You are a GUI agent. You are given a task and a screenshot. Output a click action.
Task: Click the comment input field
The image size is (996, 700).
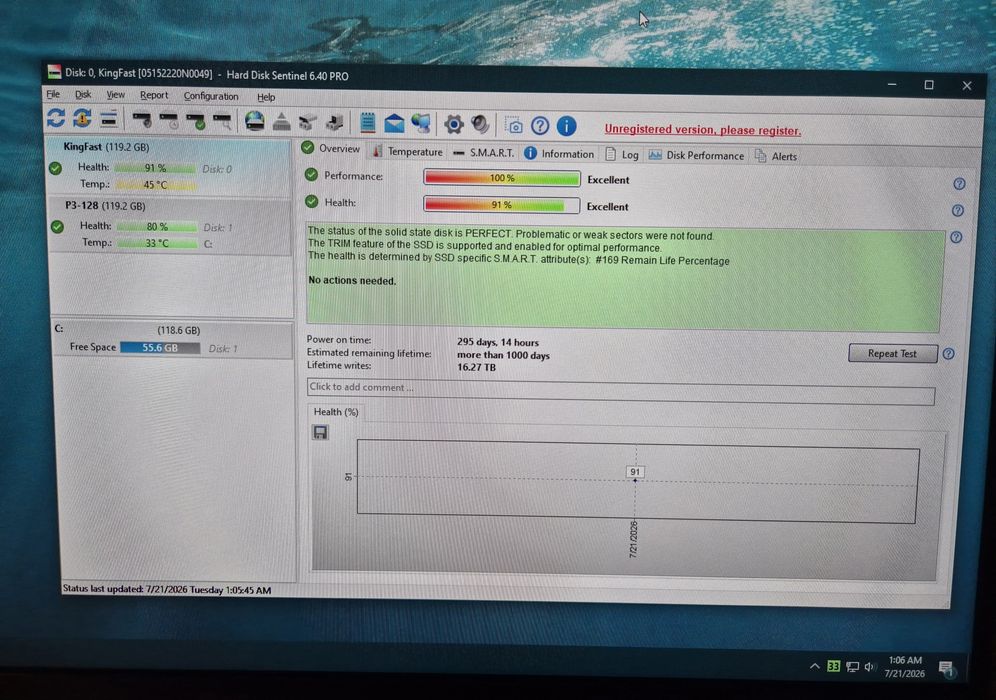tap(621, 390)
